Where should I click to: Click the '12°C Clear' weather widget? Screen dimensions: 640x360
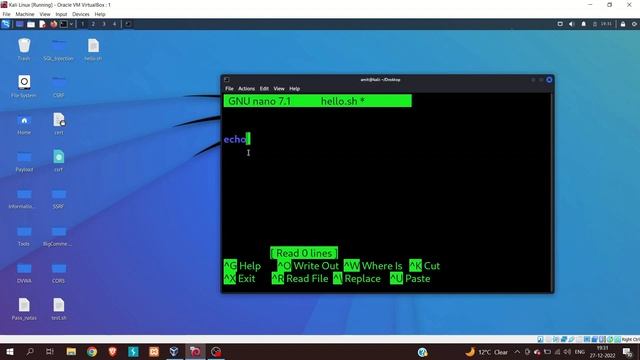(487, 352)
